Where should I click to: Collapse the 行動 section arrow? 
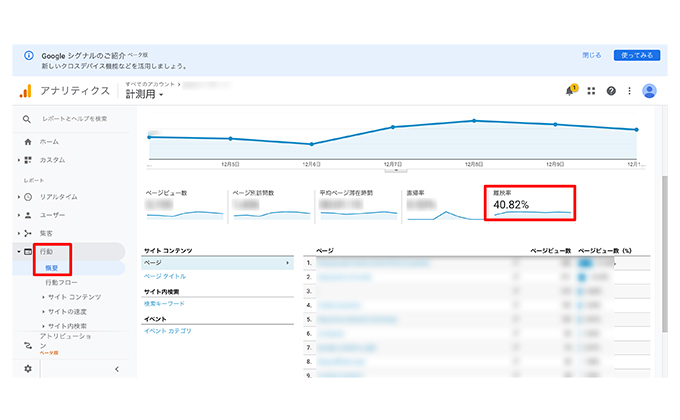(x=19, y=252)
